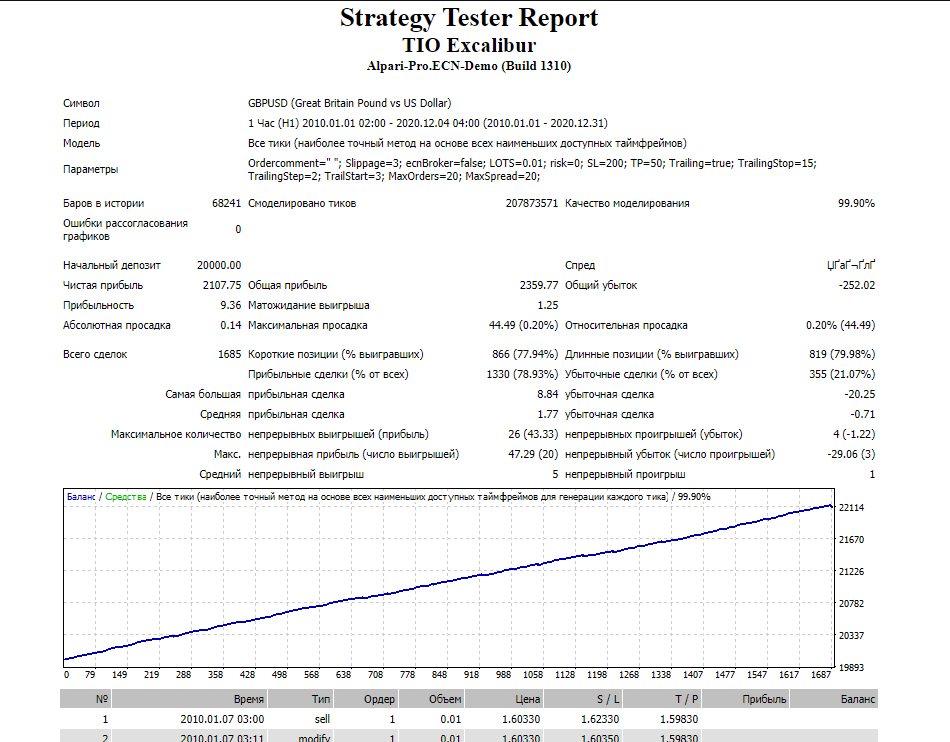Screen dimensions: 950x742
Task: Click largest profit trade value 8.84
Action: [548, 394]
